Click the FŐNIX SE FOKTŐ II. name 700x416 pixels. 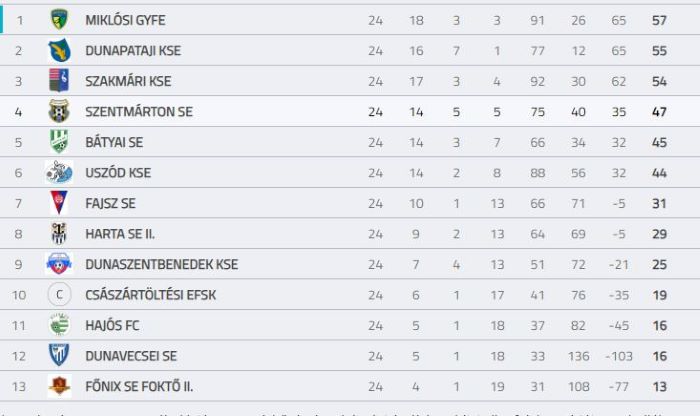139,386
